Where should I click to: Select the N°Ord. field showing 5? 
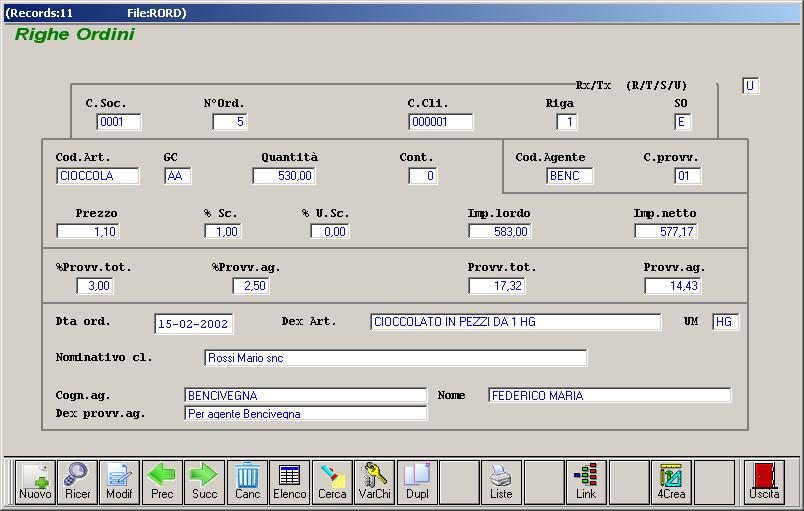(x=230, y=122)
